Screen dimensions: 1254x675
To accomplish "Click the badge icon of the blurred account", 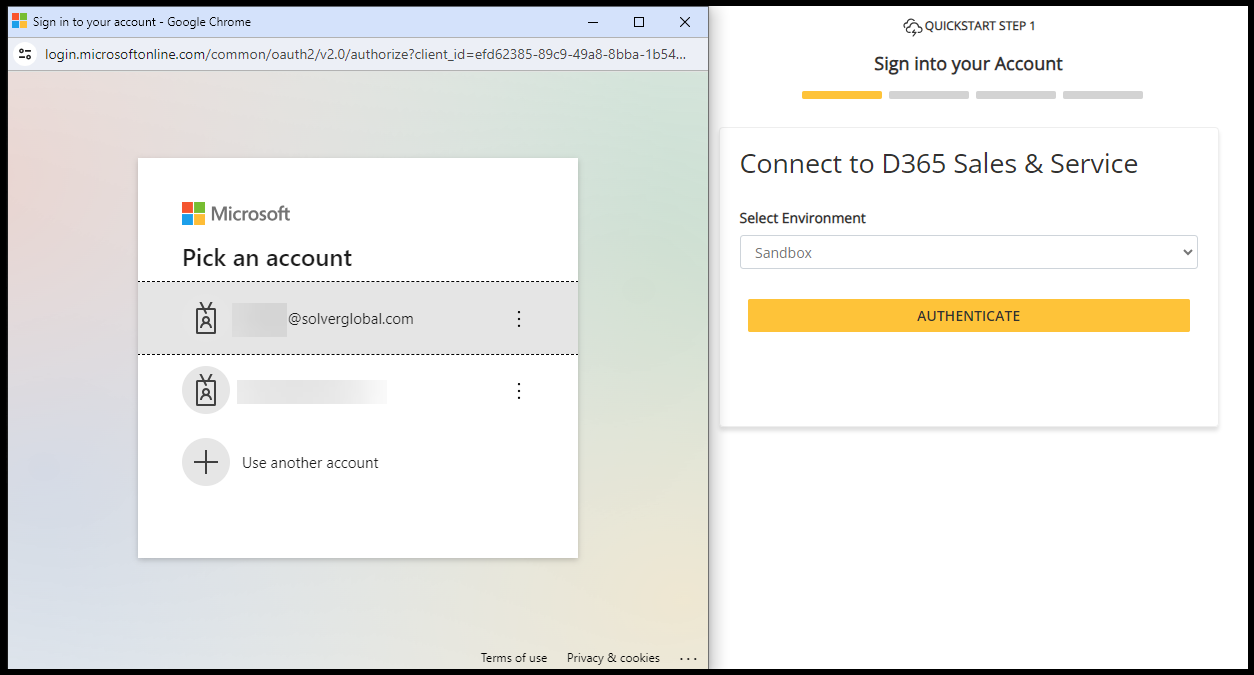I will 206,391.
